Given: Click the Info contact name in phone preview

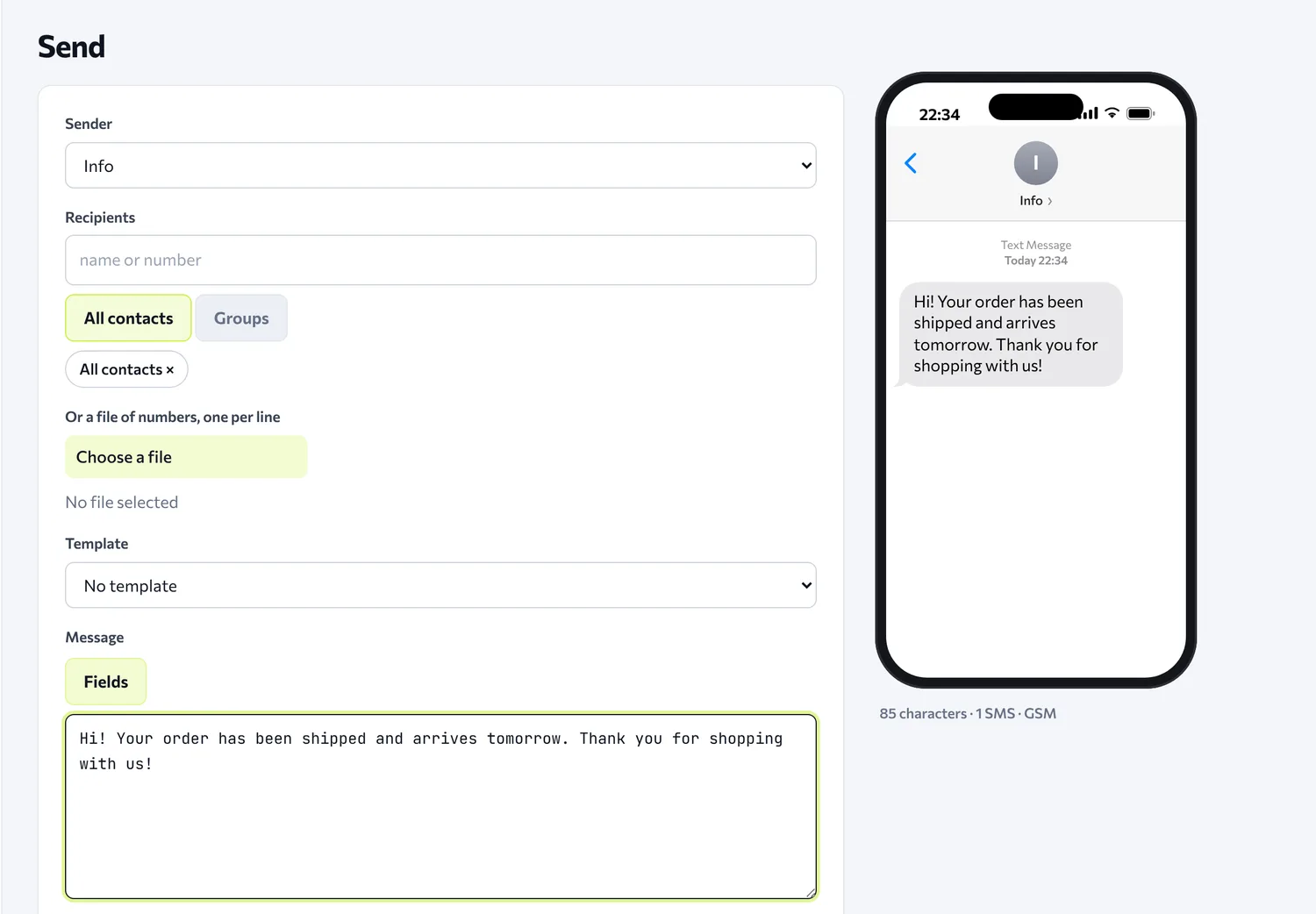Looking at the screenshot, I should [x=1035, y=201].
